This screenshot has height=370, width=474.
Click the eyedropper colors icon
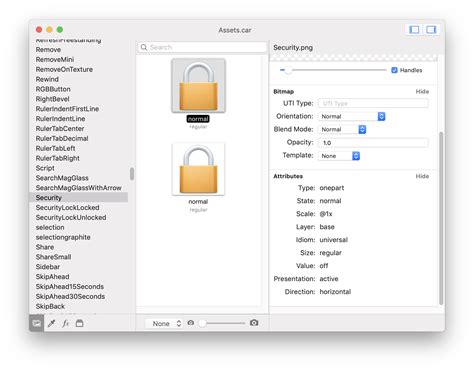(x=51, y=323)
